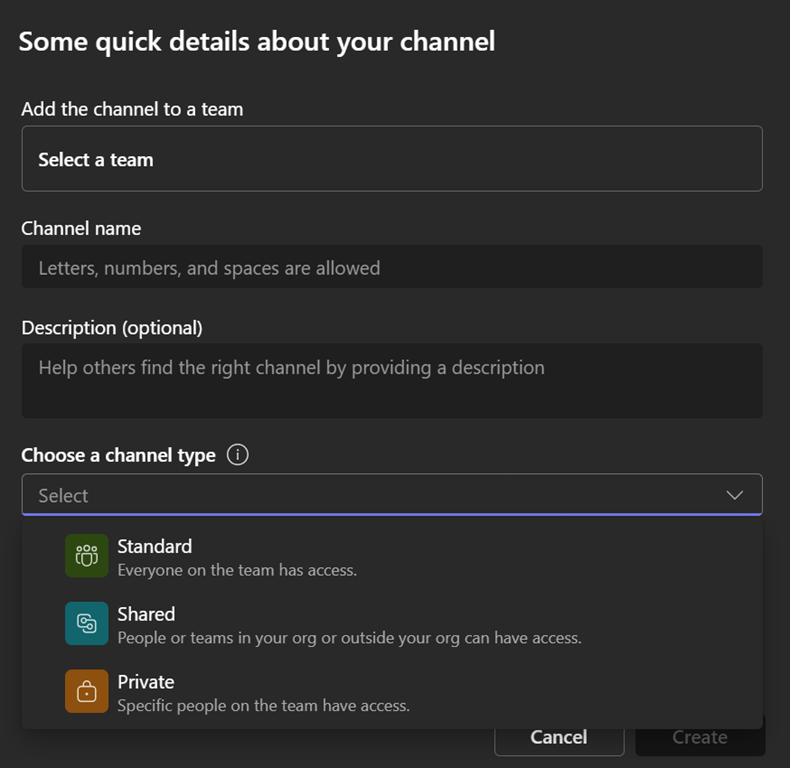
Task: Click the orange Private channel lock icon
Action: pos(87,692)
